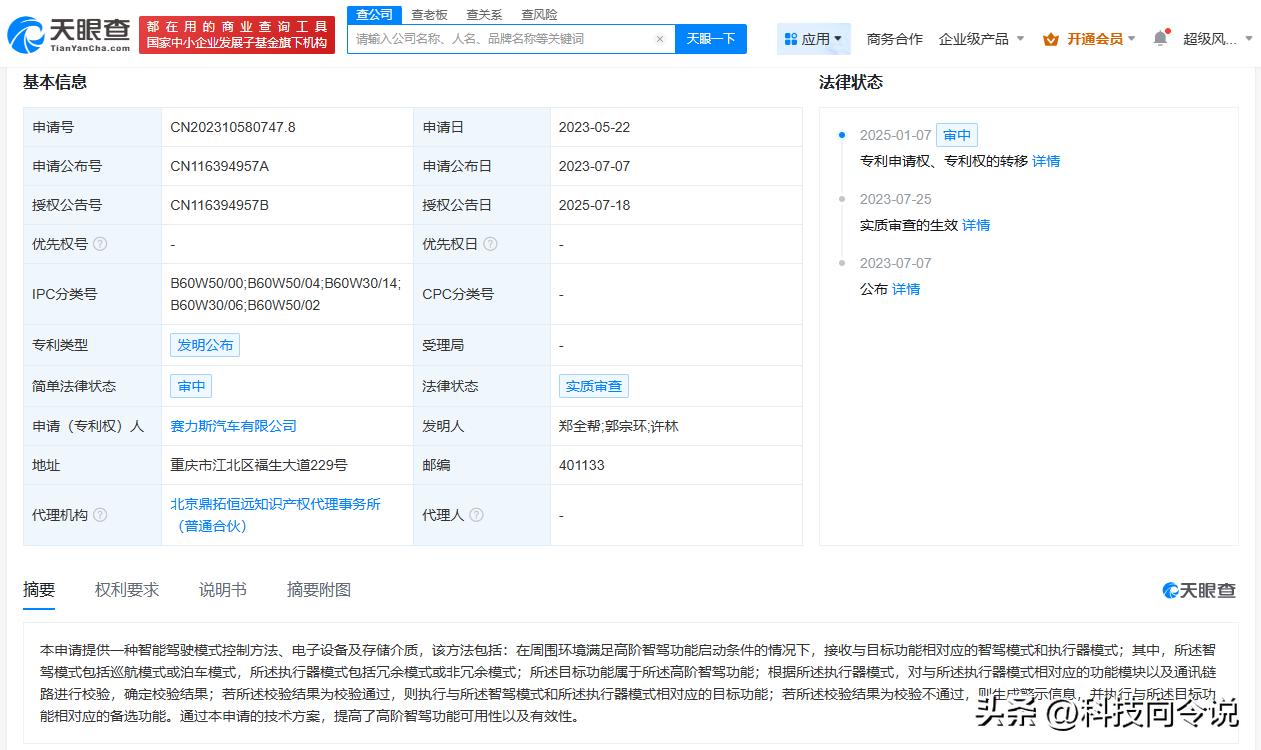The width and height of the screenshot is (1261, 750).
Task: View 详情 for 实质审查的生效 entry
Action: pos(976,225)
